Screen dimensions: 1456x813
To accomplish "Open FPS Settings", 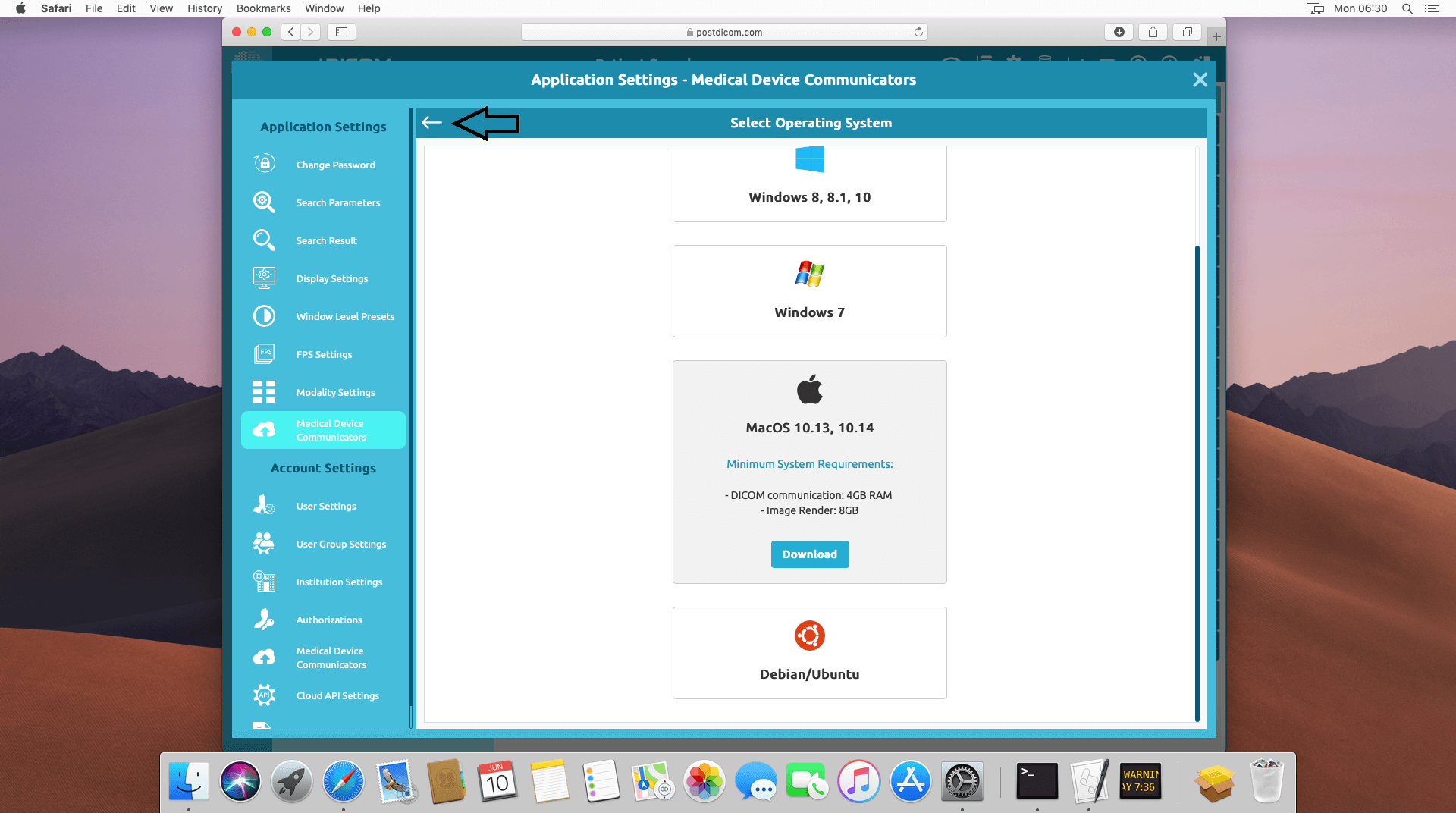I will click(x=323, y=354).
